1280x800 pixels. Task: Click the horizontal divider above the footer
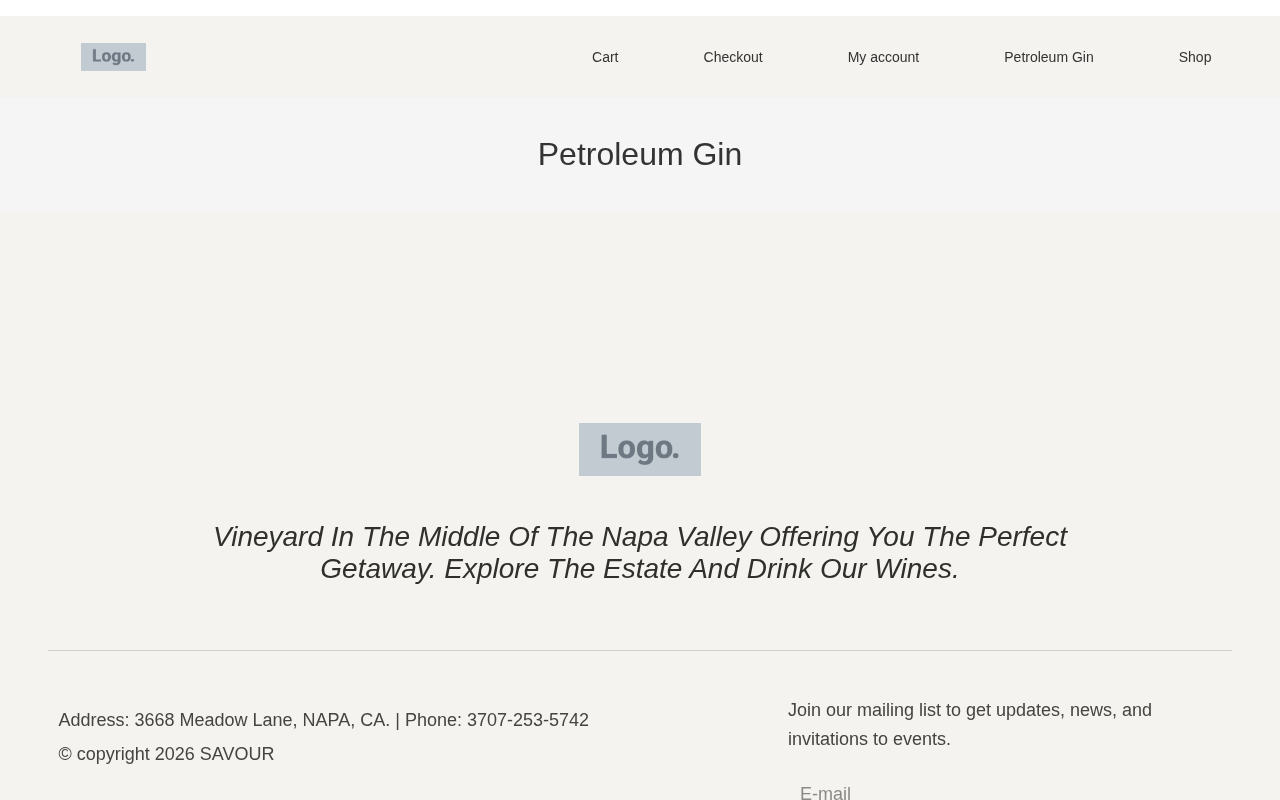639,651
